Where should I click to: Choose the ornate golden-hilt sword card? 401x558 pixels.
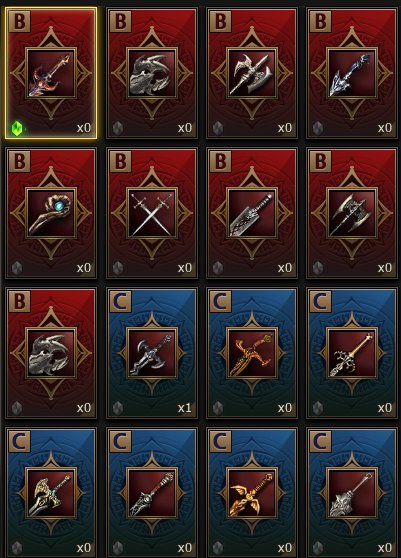pyautogui.click(x=352, y=353)
